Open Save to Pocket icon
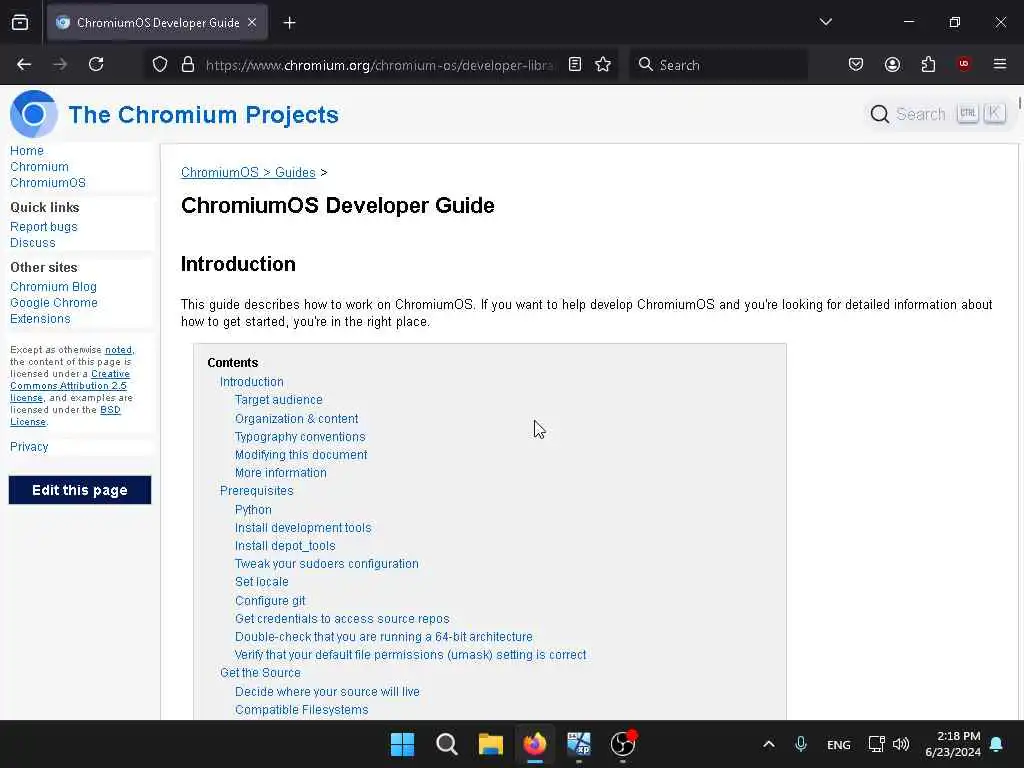 click(856, 64)
